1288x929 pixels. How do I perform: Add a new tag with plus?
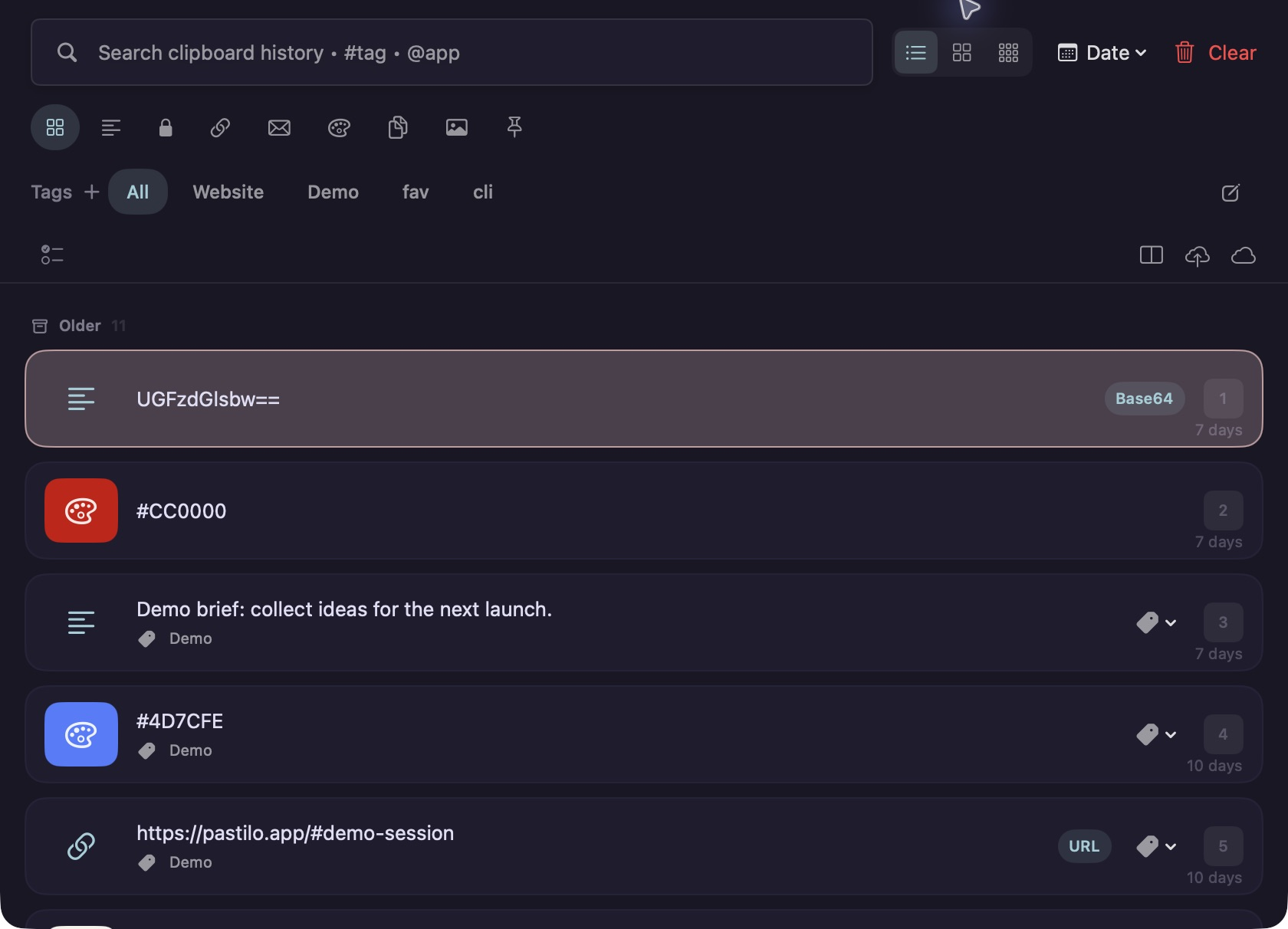tap(91, 192)
